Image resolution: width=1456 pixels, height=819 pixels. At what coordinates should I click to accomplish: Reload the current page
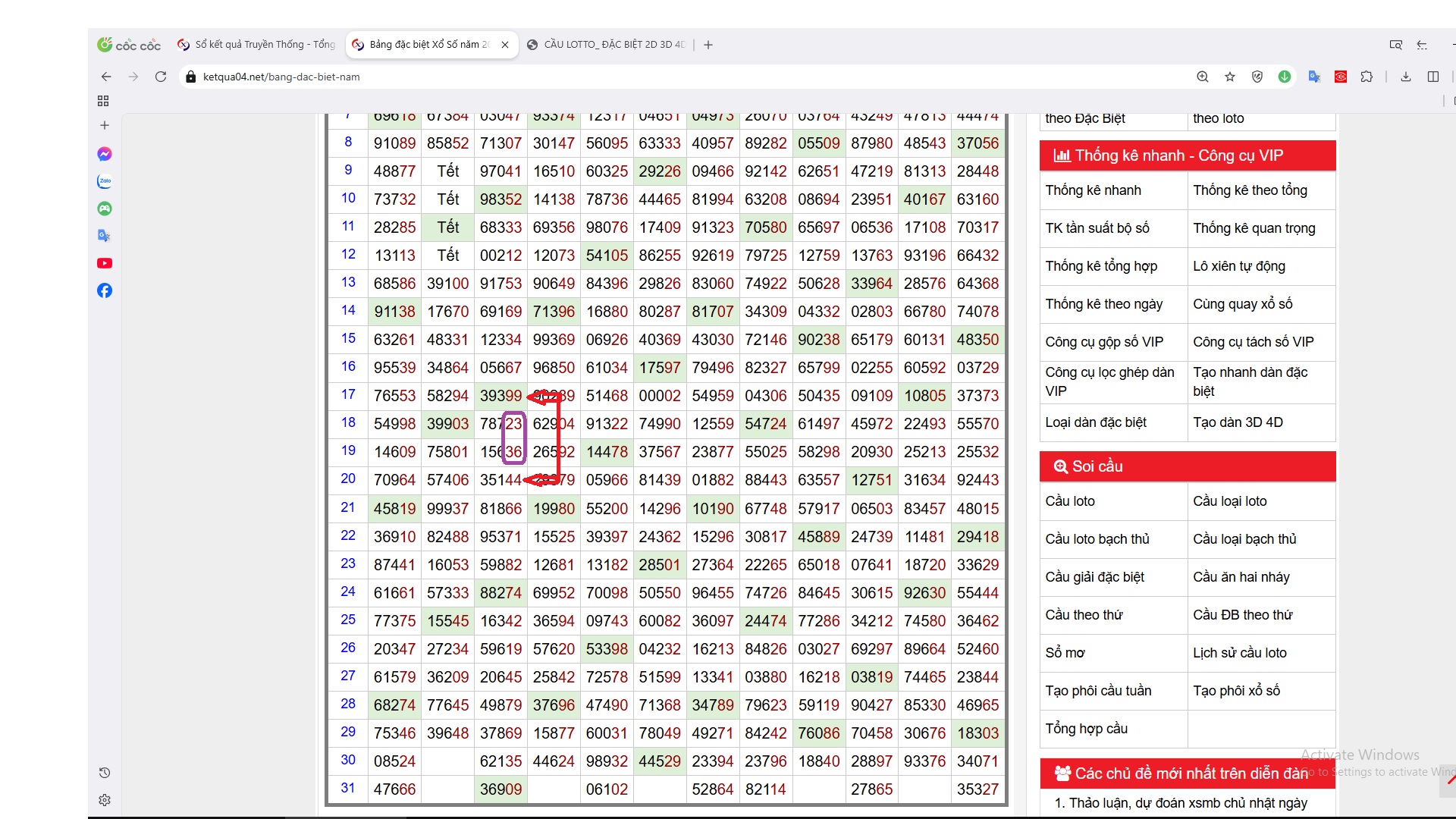(x=161, y=77)
